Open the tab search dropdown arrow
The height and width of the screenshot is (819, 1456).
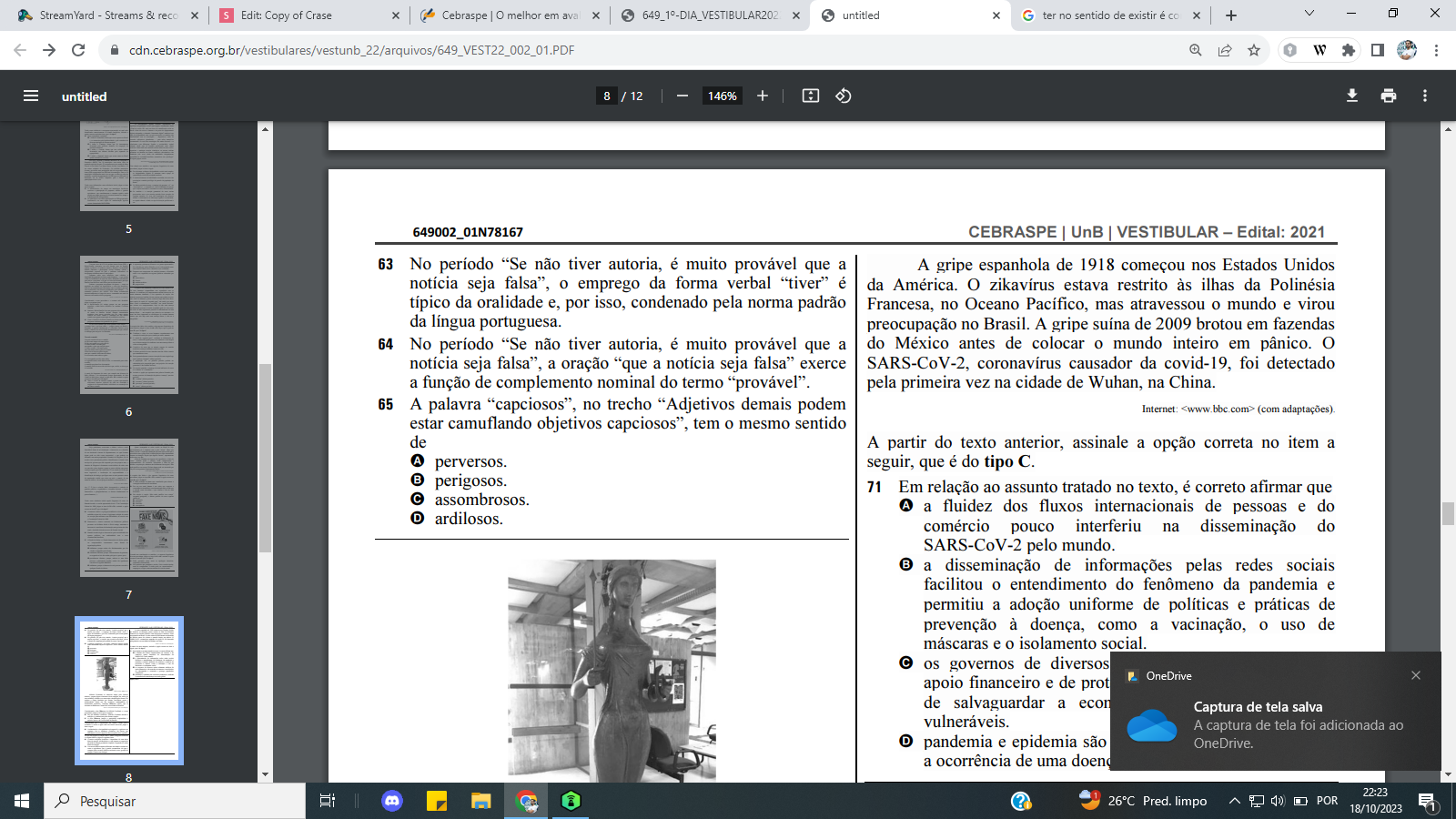click(1309, 14)
